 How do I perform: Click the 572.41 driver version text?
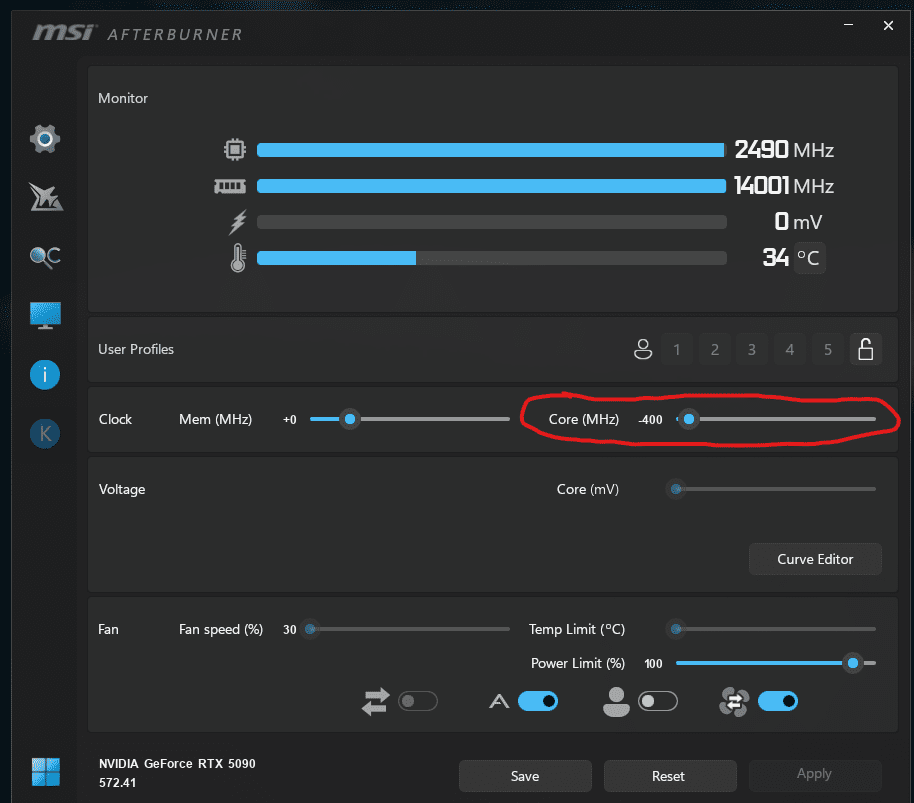117,783
